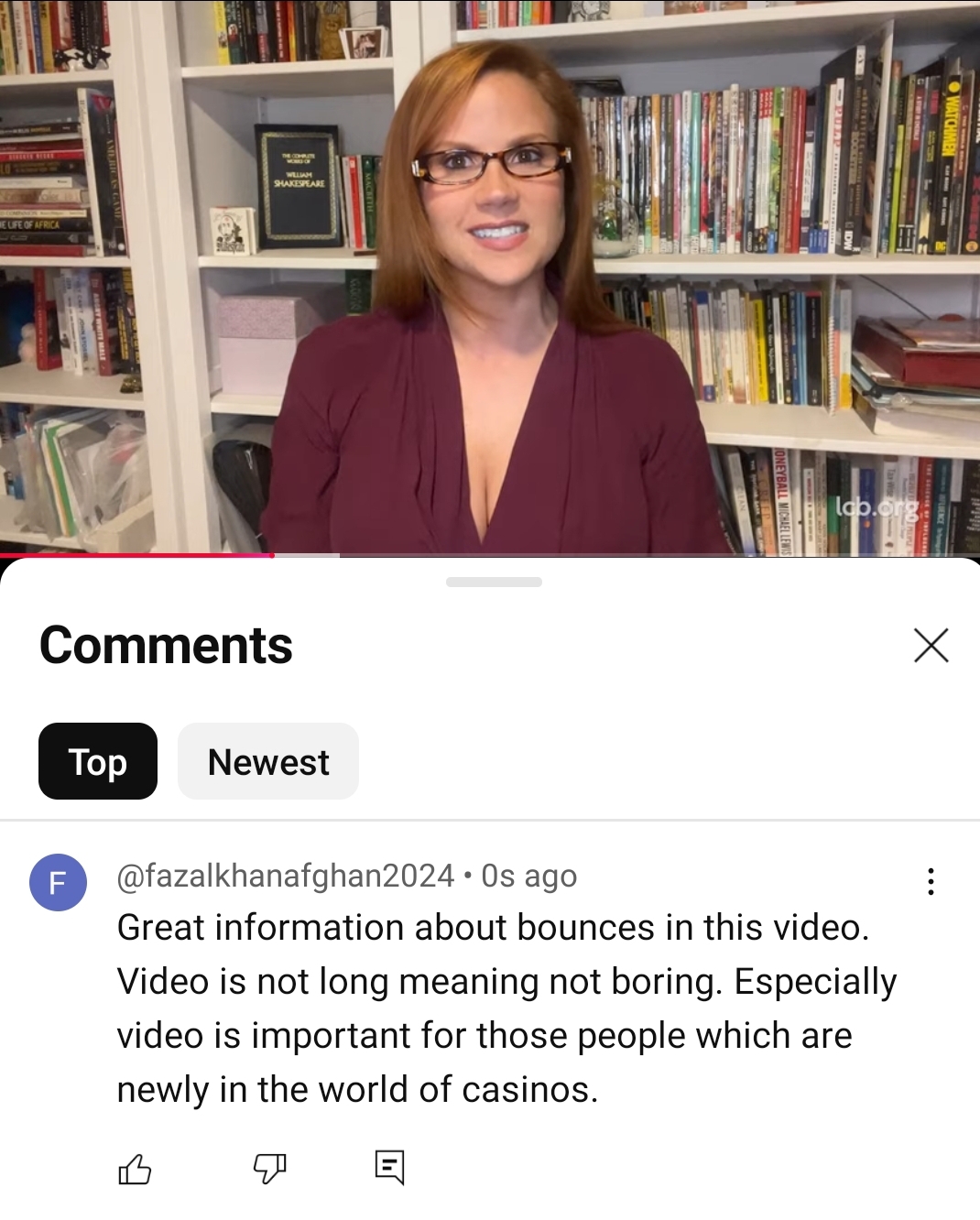
Task: Open the reply icon under the comment
Action: pos(390,1167)
